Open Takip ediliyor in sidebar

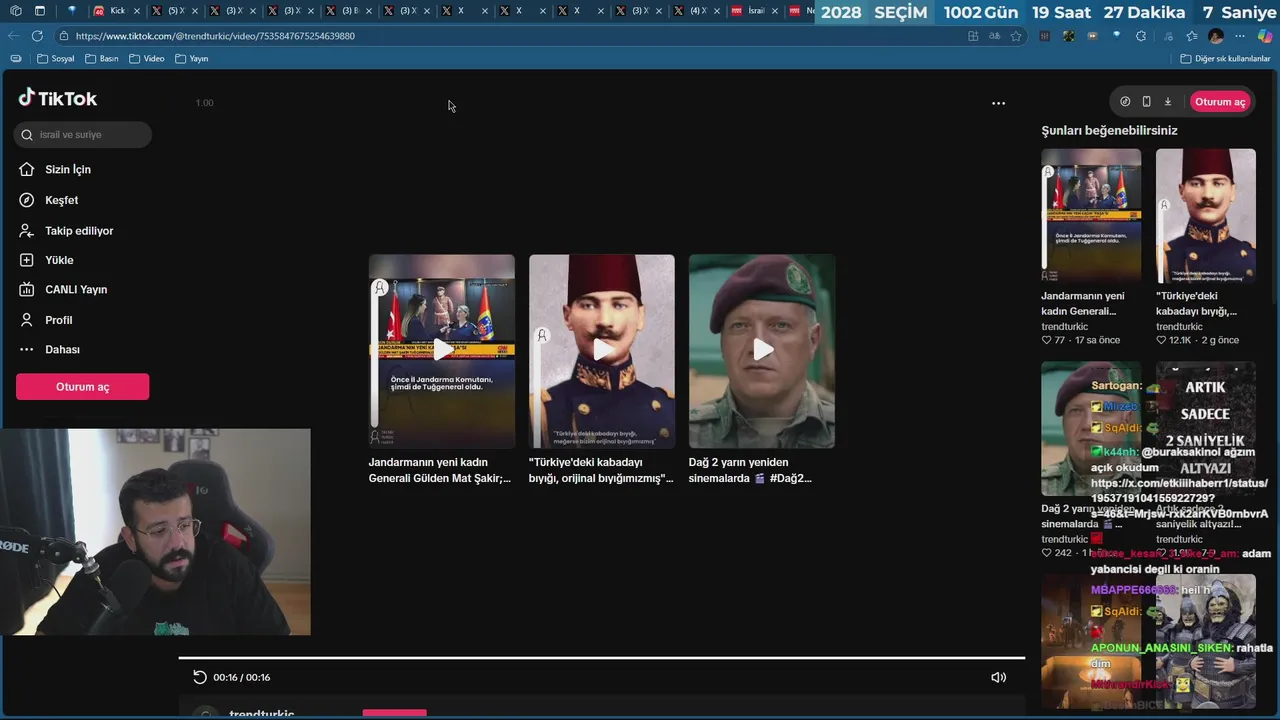click(x=66, y=231)
